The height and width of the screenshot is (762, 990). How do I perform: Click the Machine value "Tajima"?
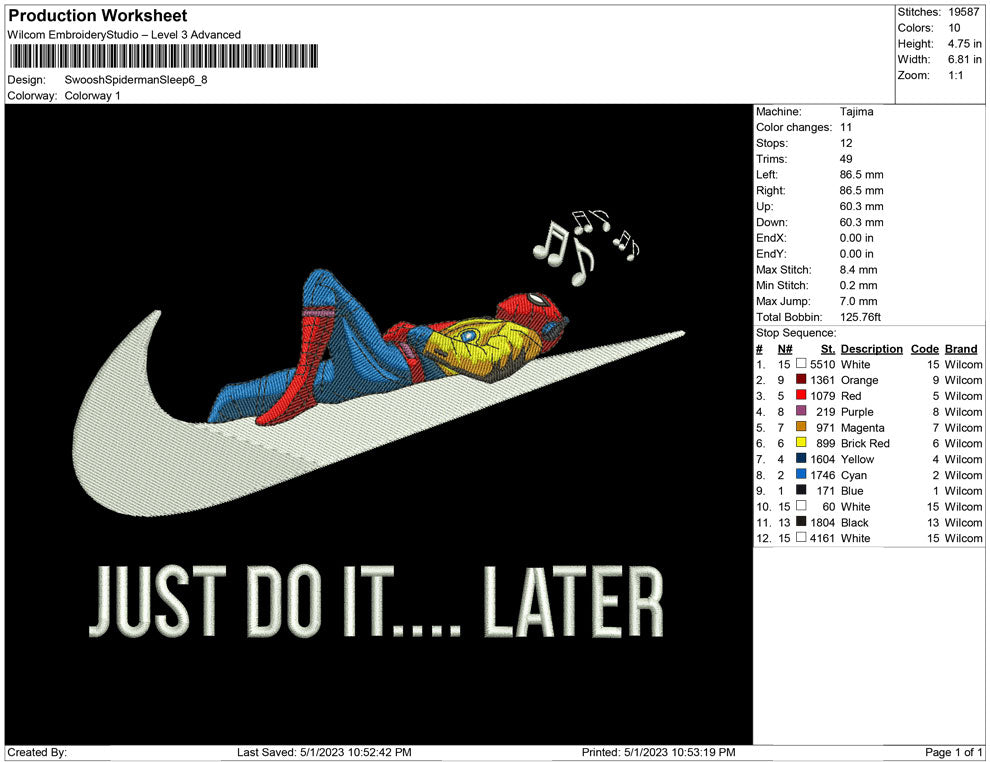(856, 112)
